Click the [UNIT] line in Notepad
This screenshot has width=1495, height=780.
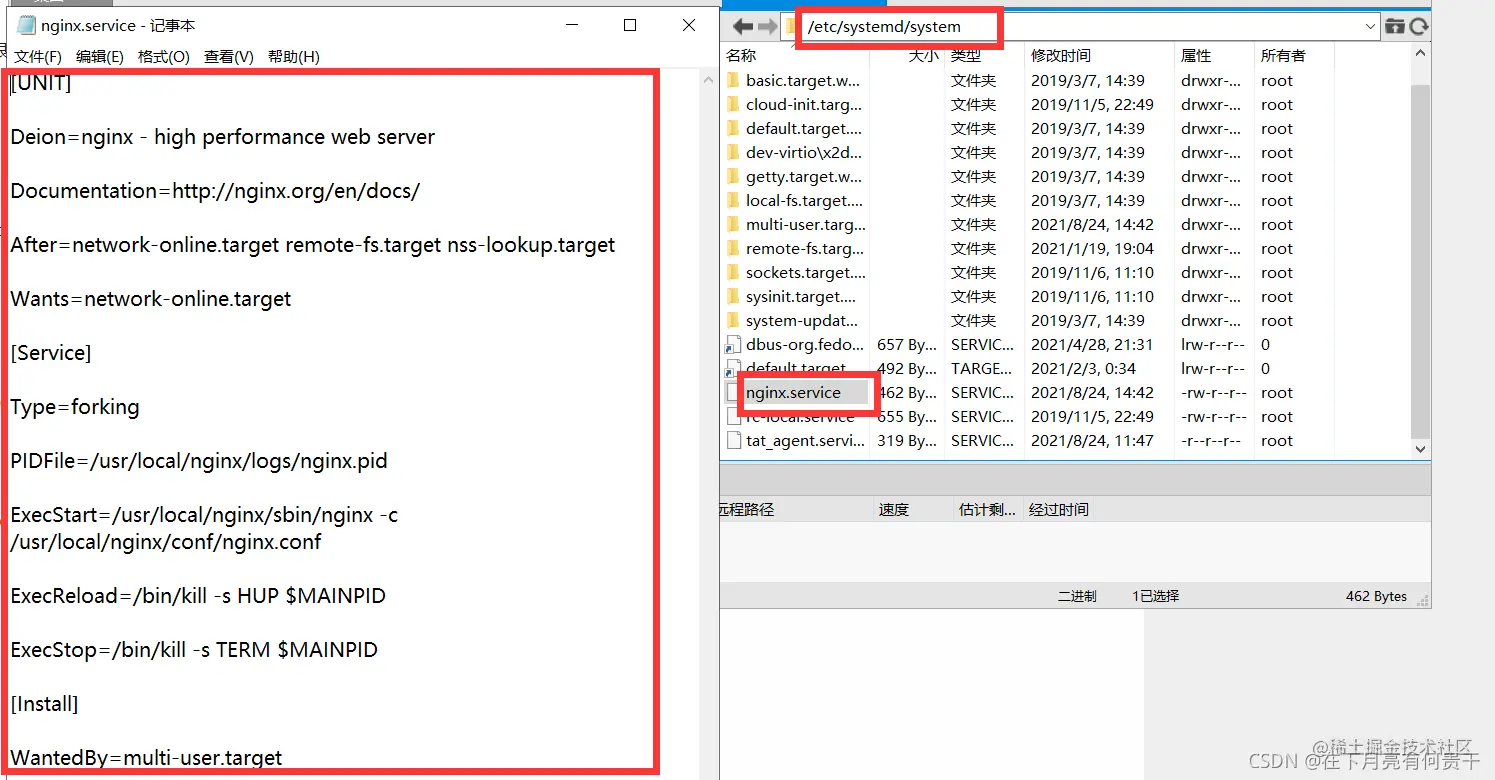pos(41,83)
